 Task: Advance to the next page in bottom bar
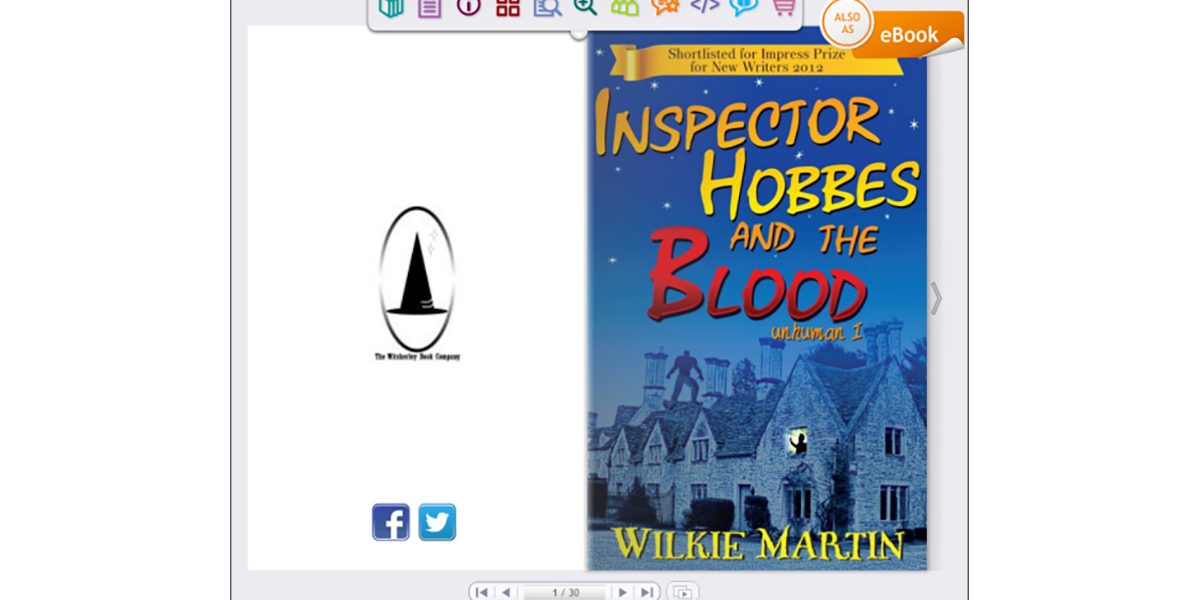623,592
